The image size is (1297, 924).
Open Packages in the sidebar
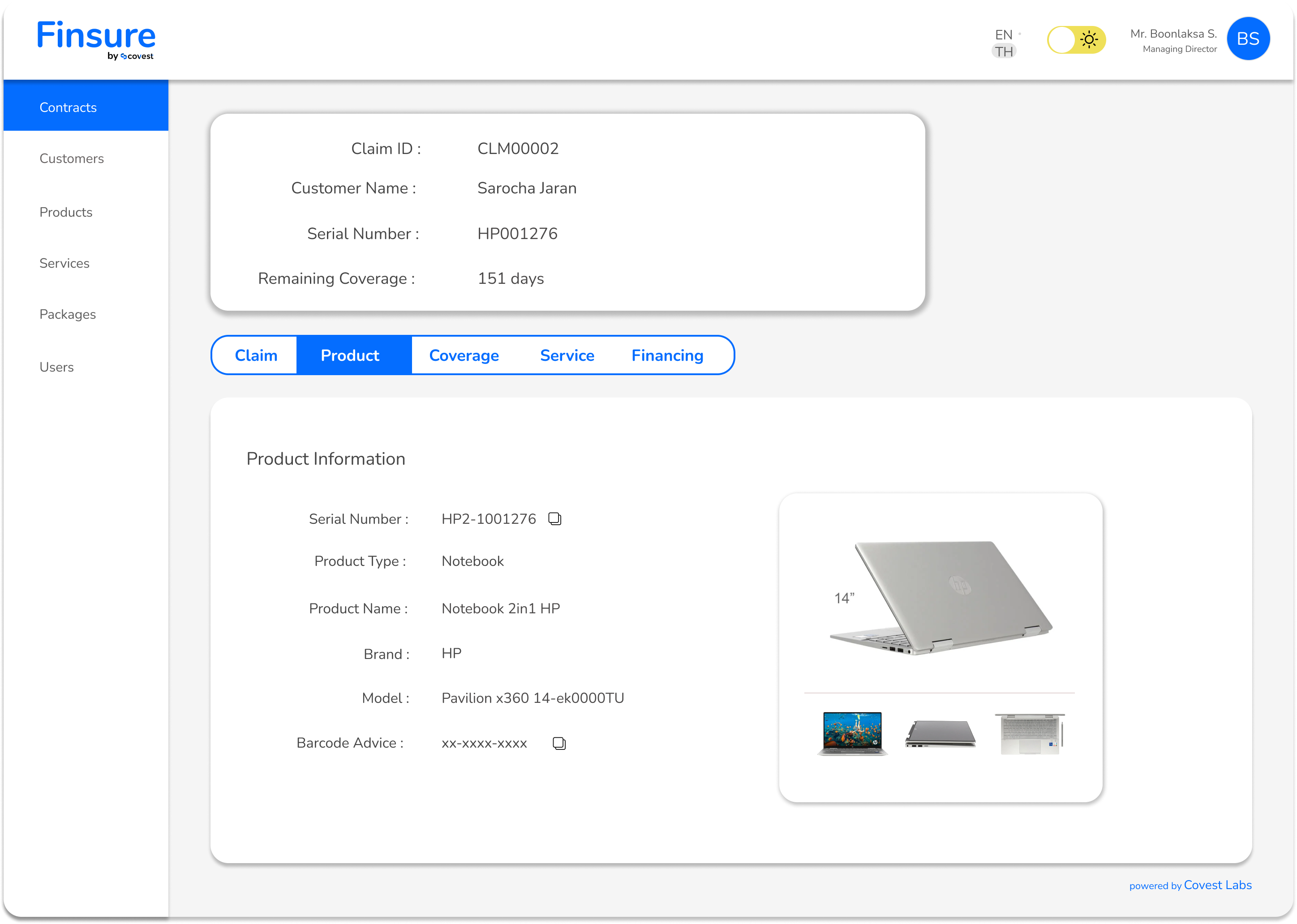coord(68,314)
